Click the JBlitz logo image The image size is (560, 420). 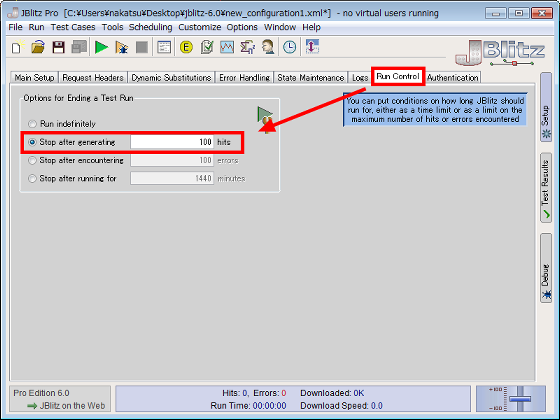click(x=500, y=53)
